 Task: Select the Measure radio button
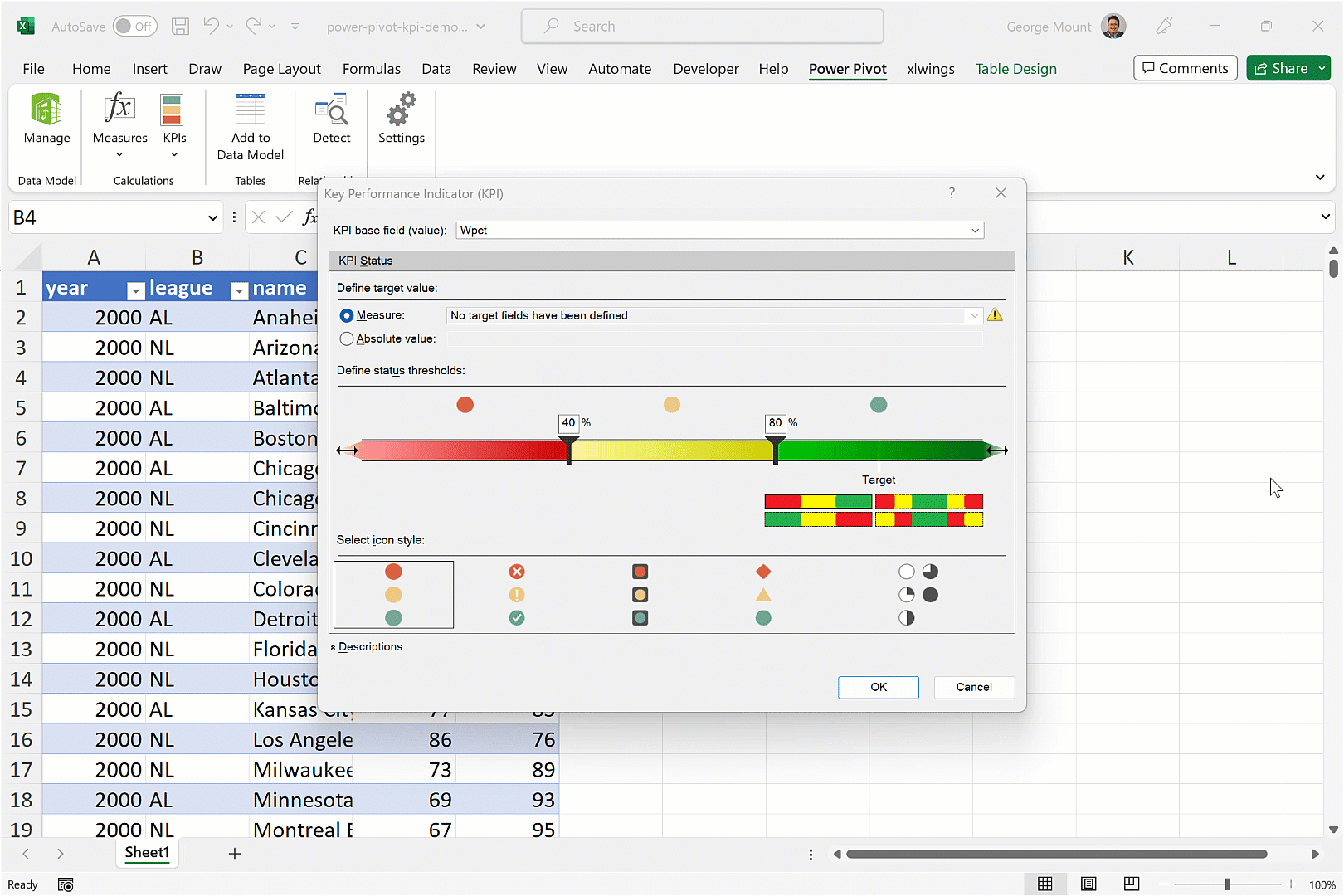click(347, 315)
